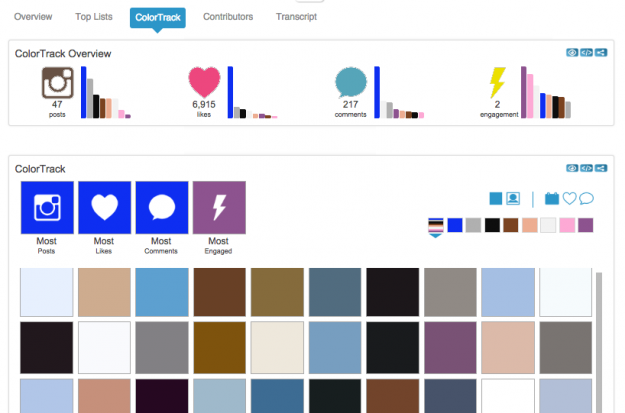Click the 6,915 likes count
The height and width of the screenshot is (413, 625).
tap(204, 104)
